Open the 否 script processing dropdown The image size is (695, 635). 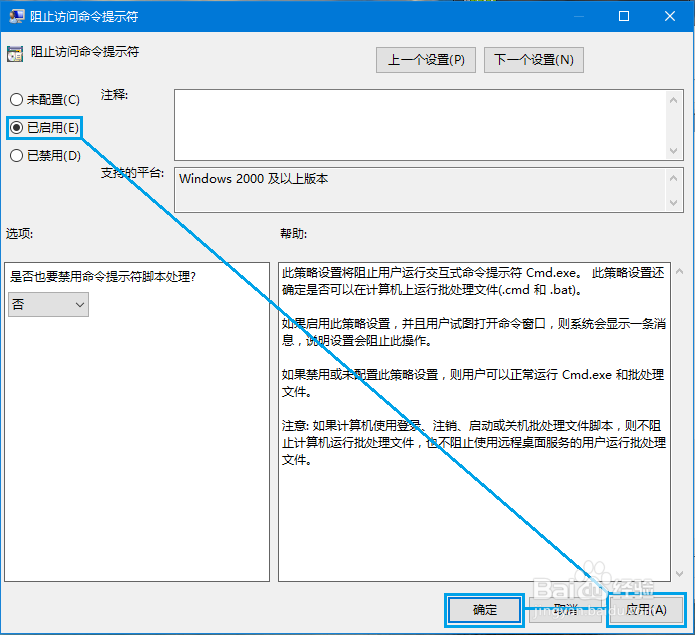(48, 304)
